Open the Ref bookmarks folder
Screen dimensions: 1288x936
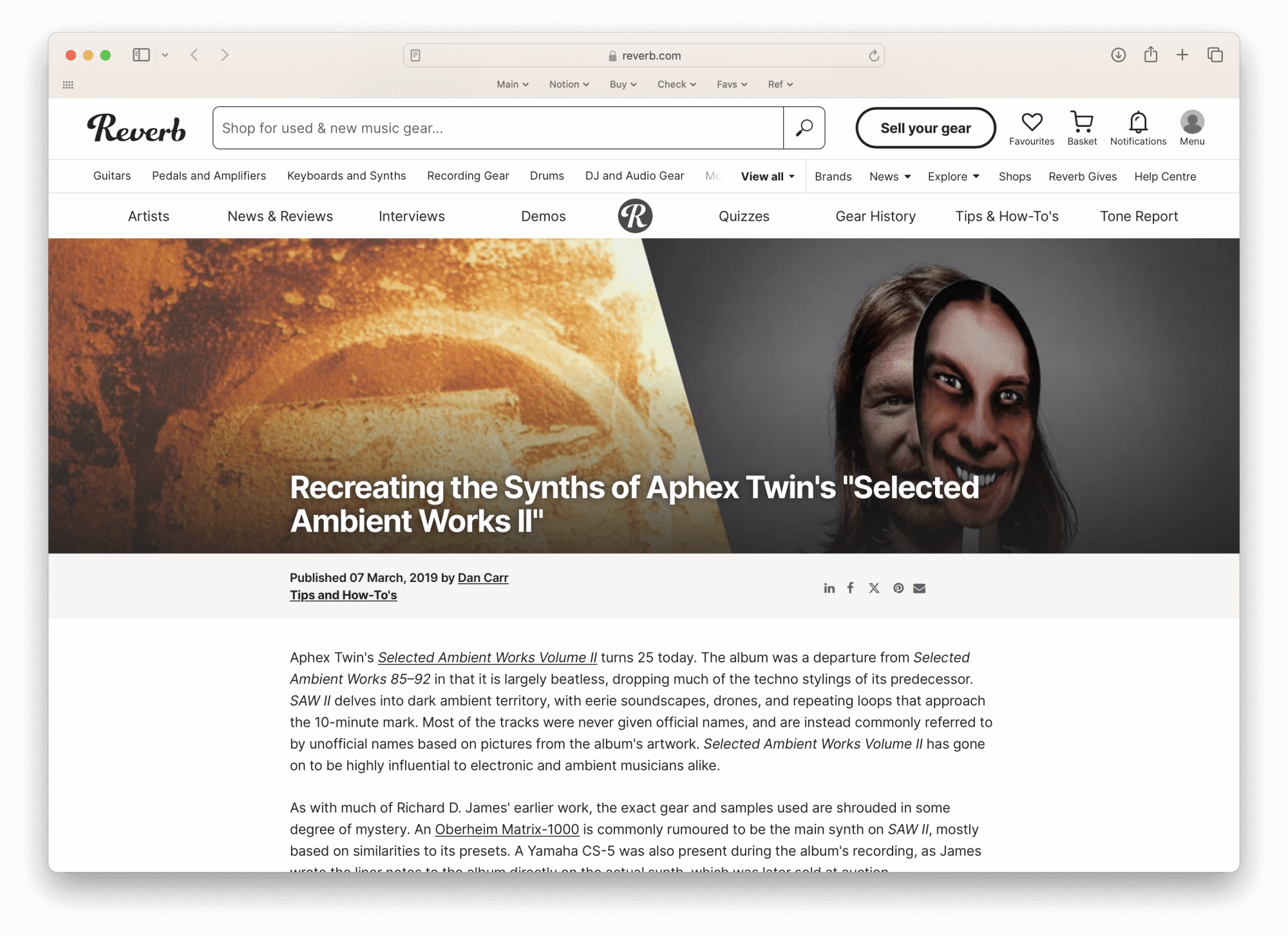(781, 84)
